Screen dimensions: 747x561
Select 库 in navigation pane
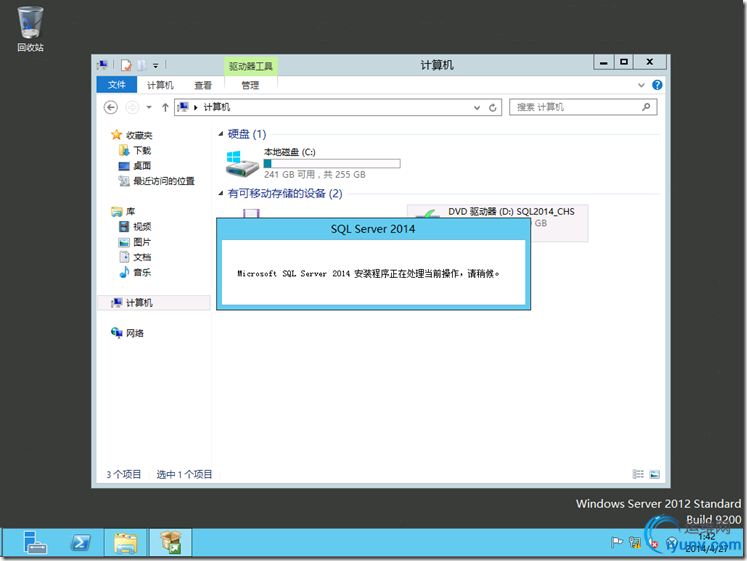123,211
